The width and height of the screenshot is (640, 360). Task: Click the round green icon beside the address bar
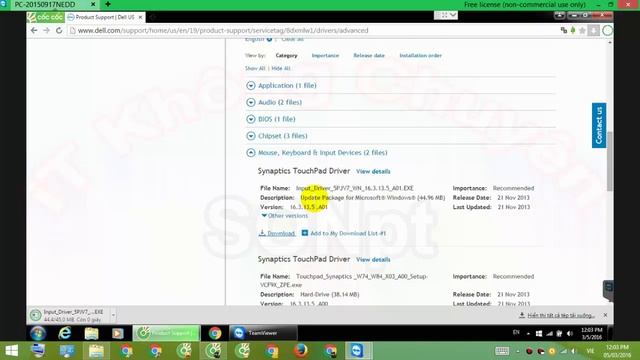(607, 31)
